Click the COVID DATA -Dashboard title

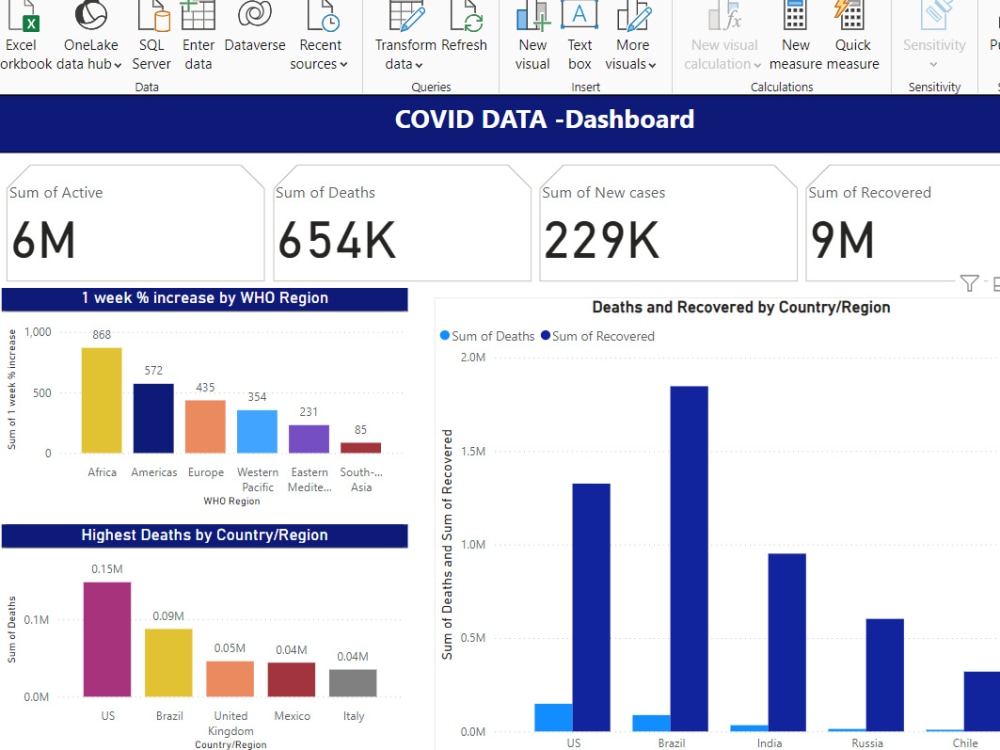(544, 119)
